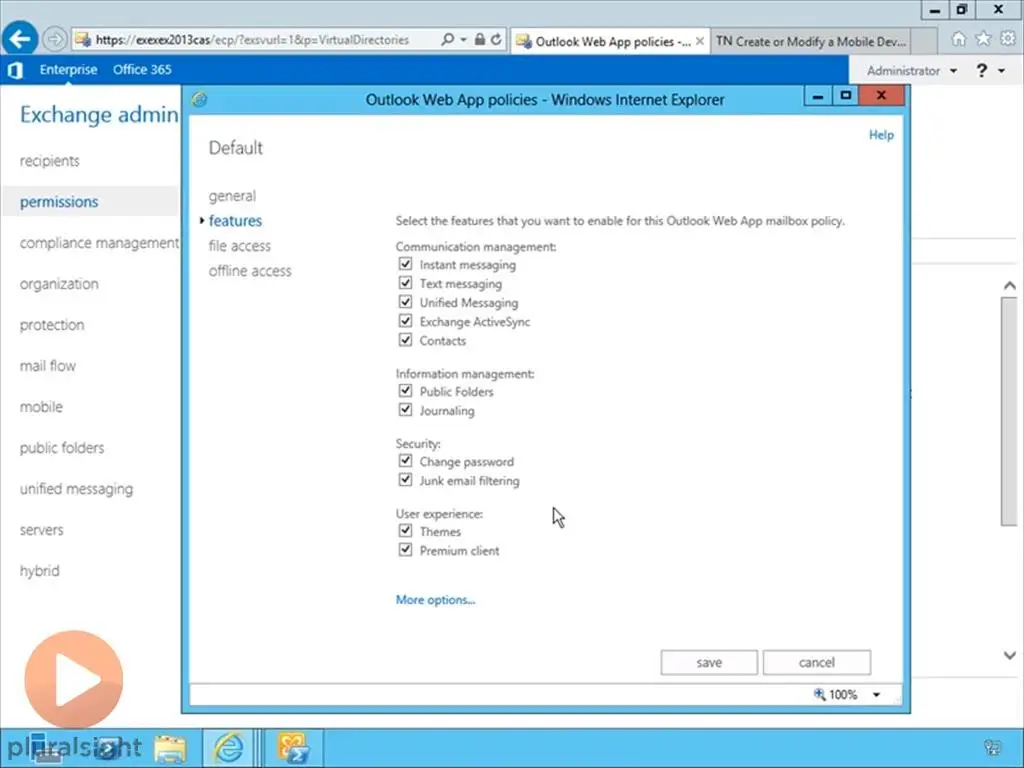Toggle Exchange ActiveSync checkbox
Image resolution: width=1024 pixels, height=768 pixels.
click(x=406, y=321)
